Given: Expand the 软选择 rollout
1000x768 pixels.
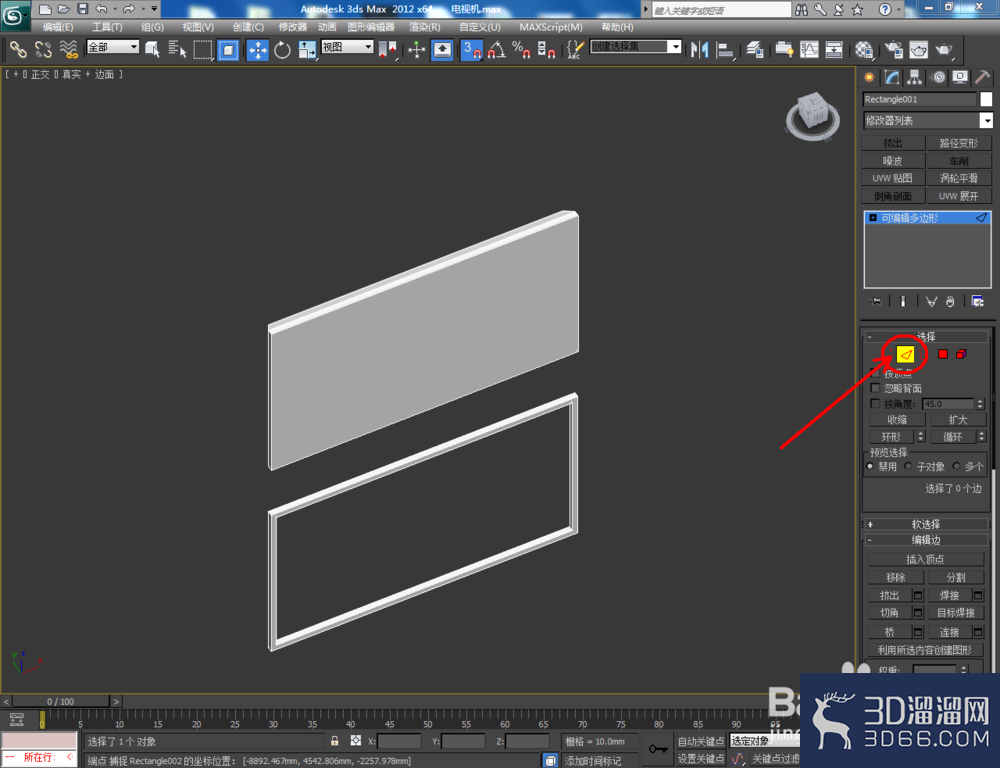Looking at the screenshot, I should [x=926, y=524].
